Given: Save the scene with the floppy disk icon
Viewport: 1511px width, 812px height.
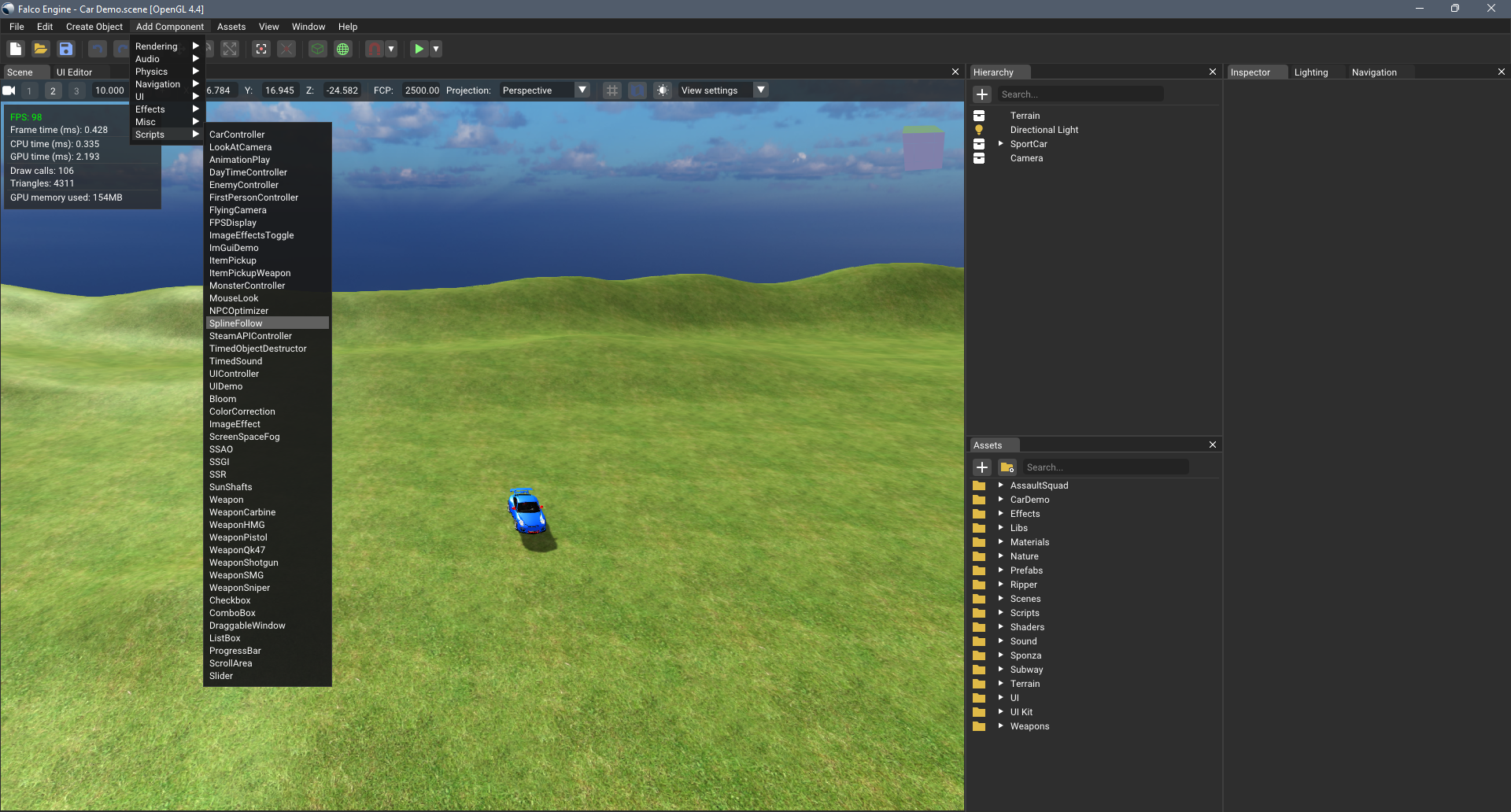Looking at the screenshot, I should (x=66, y=49).
